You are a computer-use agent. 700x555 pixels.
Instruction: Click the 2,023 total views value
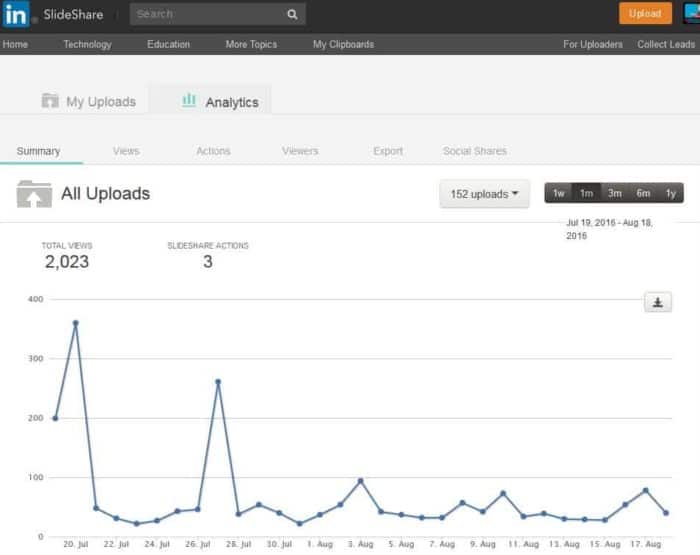point(67,262)
